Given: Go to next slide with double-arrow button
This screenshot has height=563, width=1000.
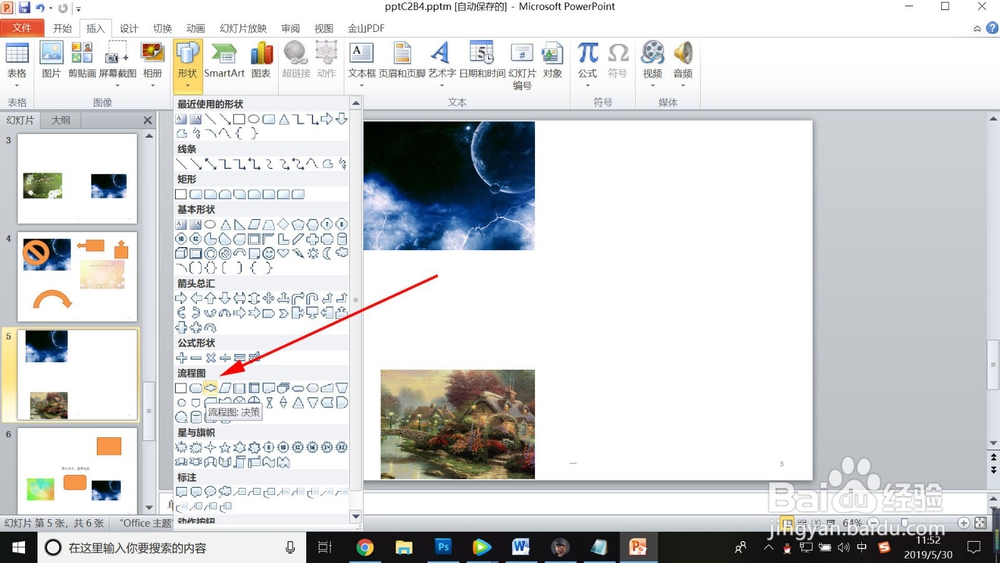Looking at the screenshot, I should [x=993, y=469].
